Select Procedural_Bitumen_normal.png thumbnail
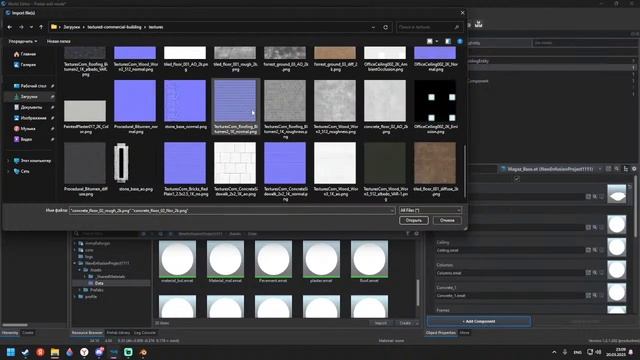 135,100
